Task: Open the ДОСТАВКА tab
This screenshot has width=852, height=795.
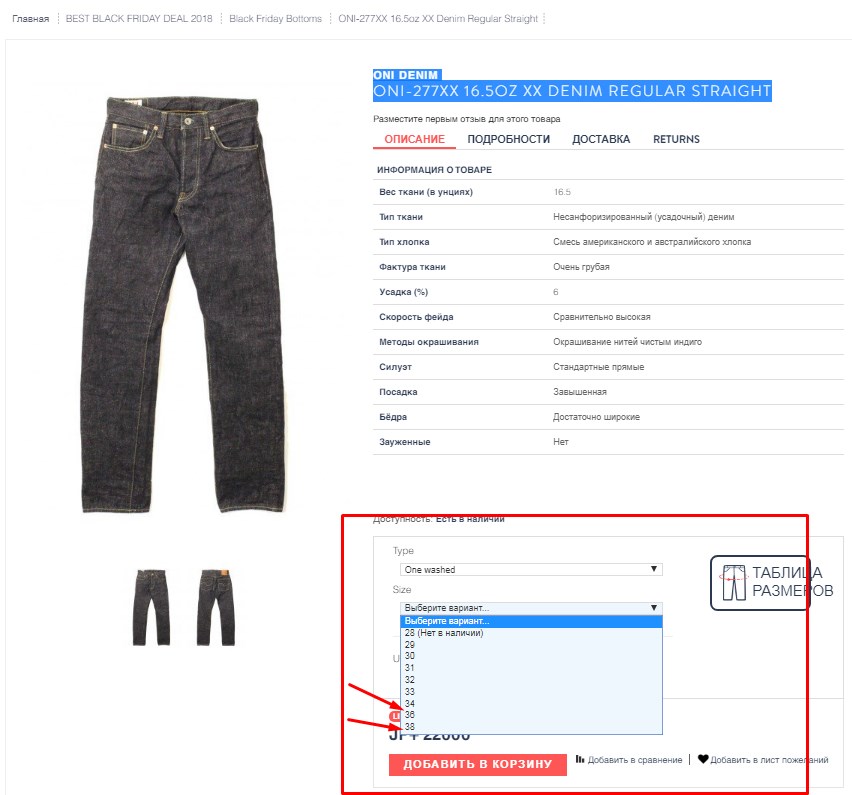Action: pos(601,139)
